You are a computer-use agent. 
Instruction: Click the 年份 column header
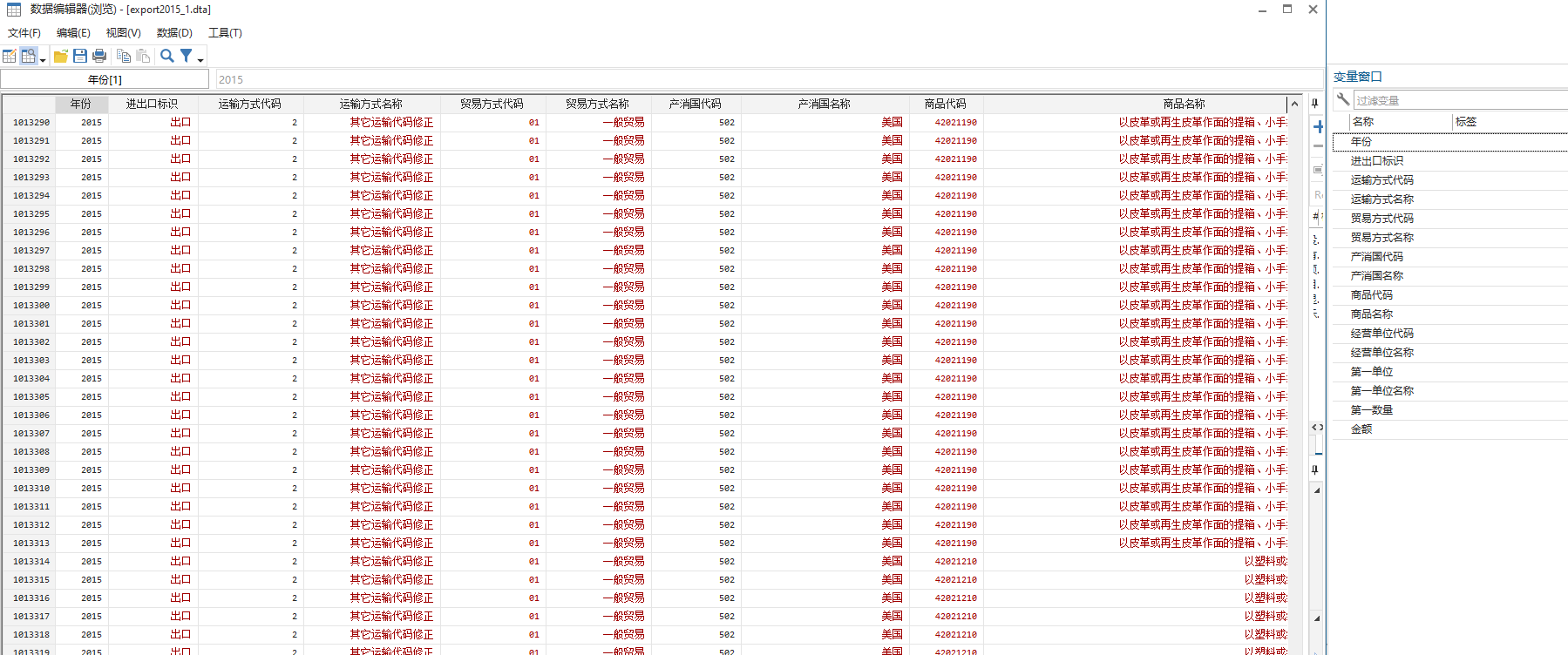(x=81, y=104)
